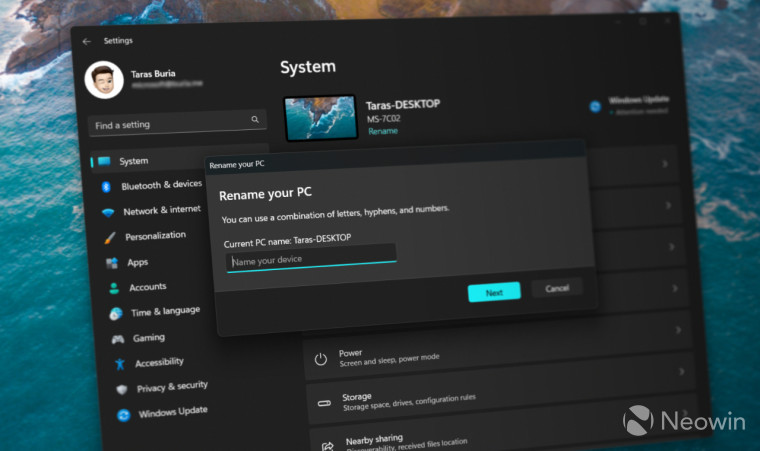Click the Apps icon in sidebar
The height and width of the screenshot is (451, 760).
click(x=112, y=263)
